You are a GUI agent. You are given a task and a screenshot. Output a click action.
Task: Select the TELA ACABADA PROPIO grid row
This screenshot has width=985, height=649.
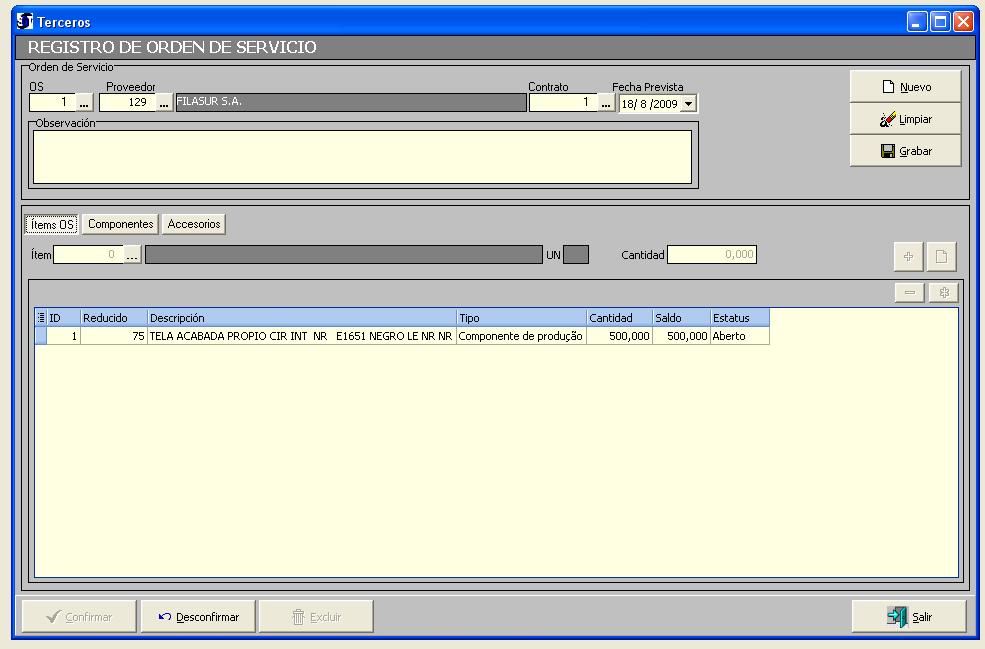[x=300, y=337]
